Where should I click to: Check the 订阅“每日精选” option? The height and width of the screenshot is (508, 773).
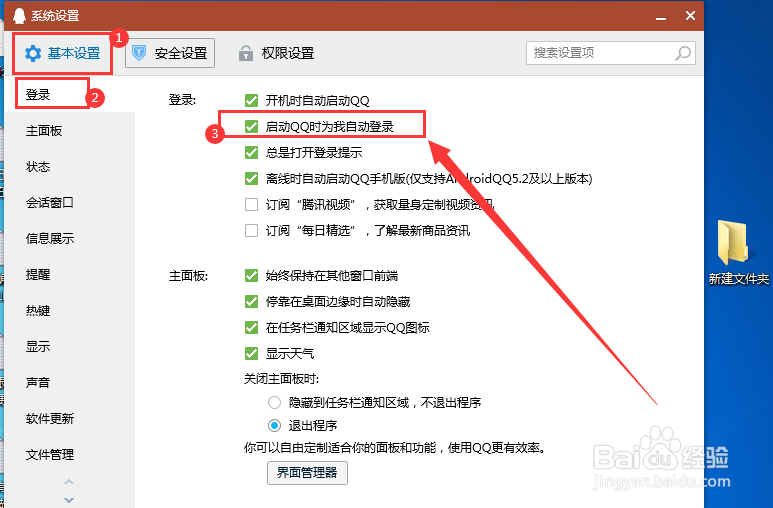[251, 230]
